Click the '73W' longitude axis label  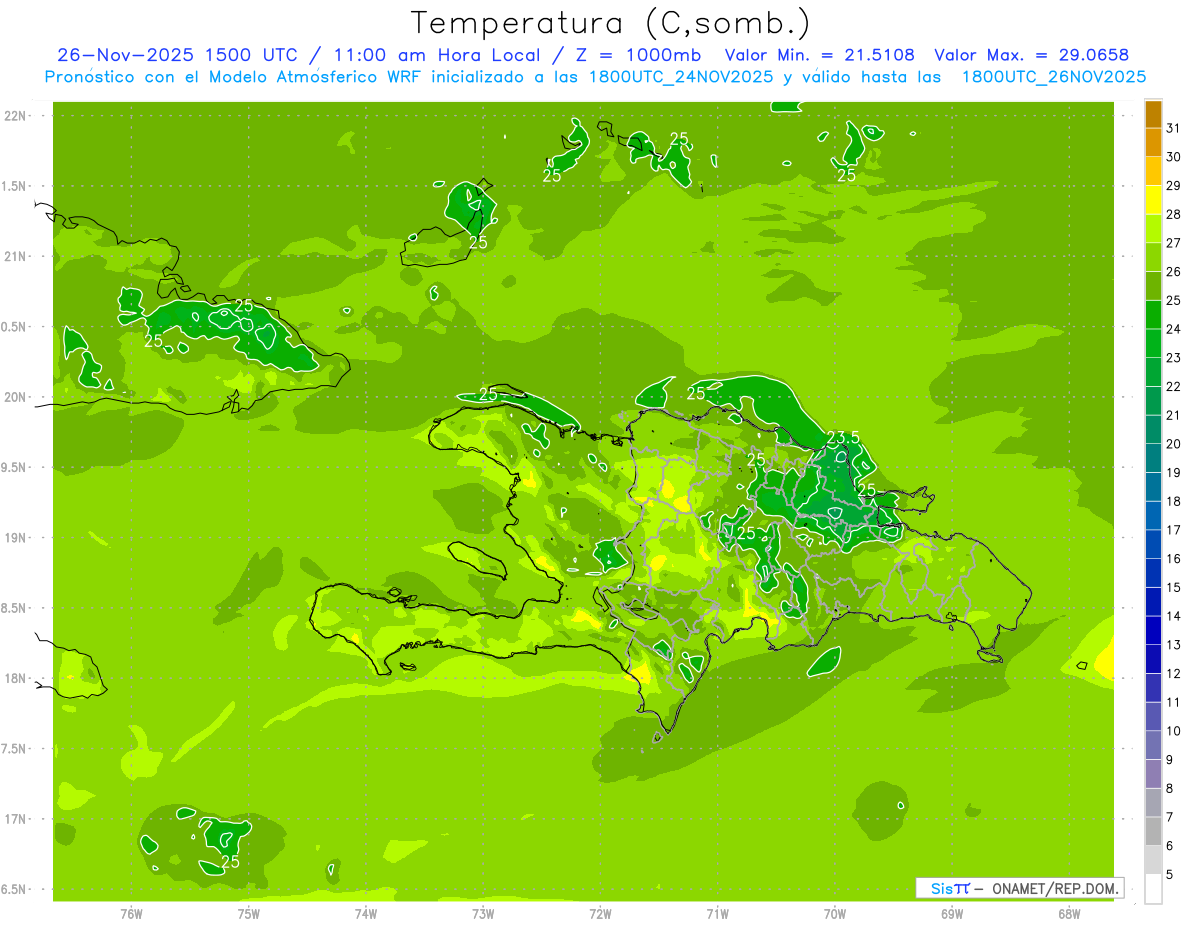[x=483, y=913]
